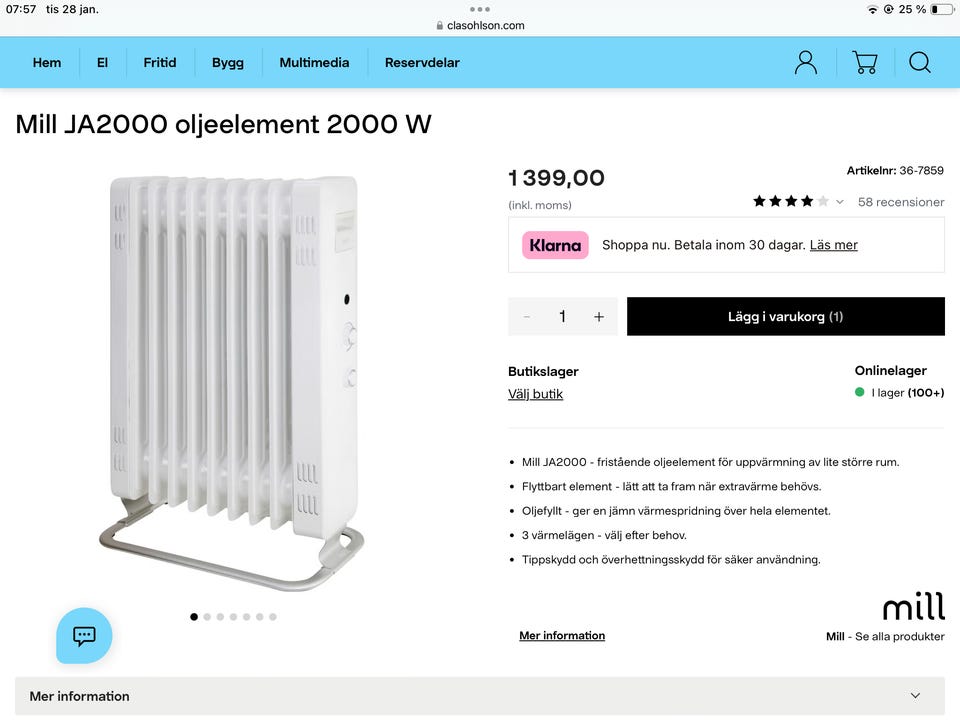Click the Klarna logo badge
Image resolution: width=960 pixels, height=720 pixels.
tap(555, 245)
